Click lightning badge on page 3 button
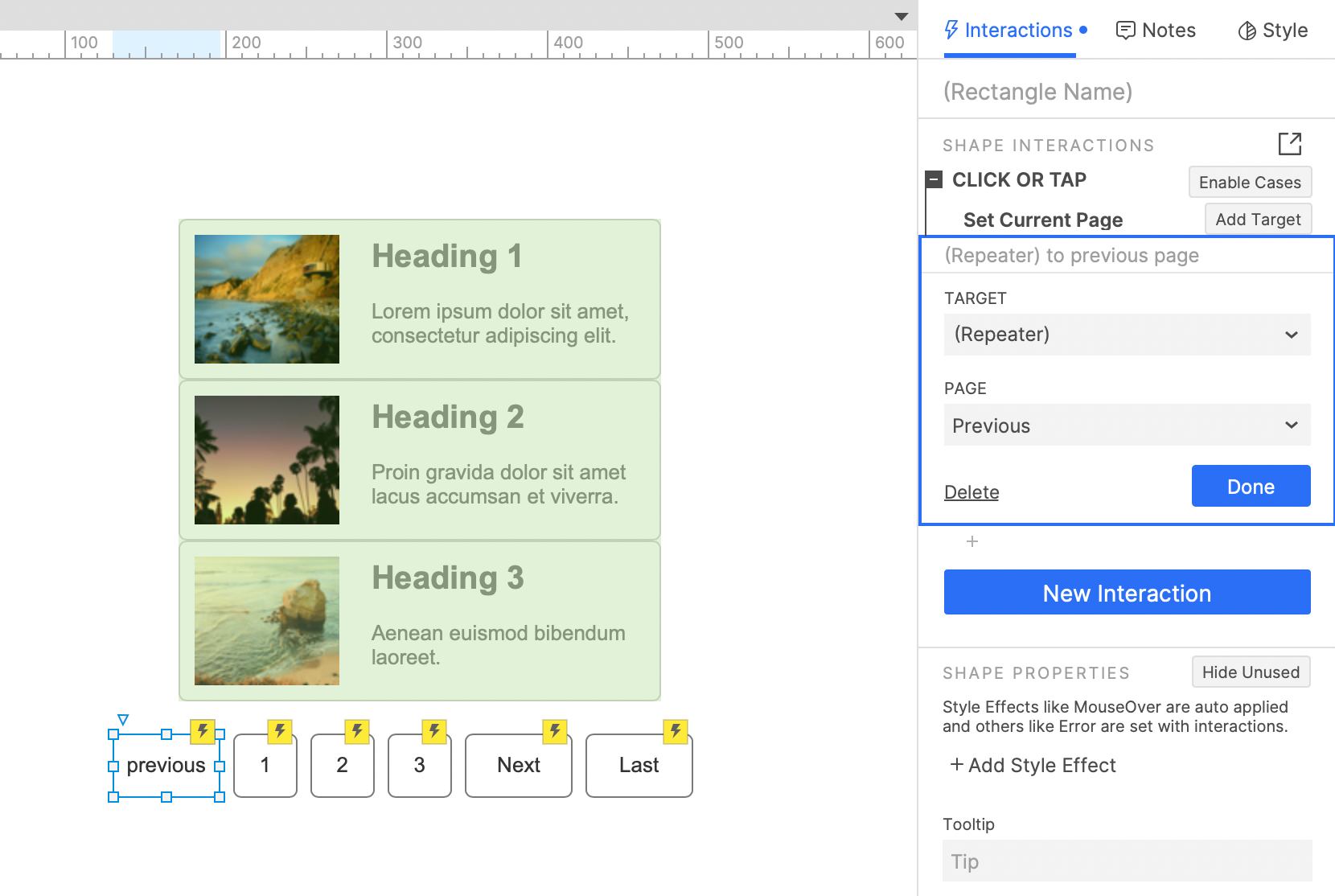 (x=434, y=731)
